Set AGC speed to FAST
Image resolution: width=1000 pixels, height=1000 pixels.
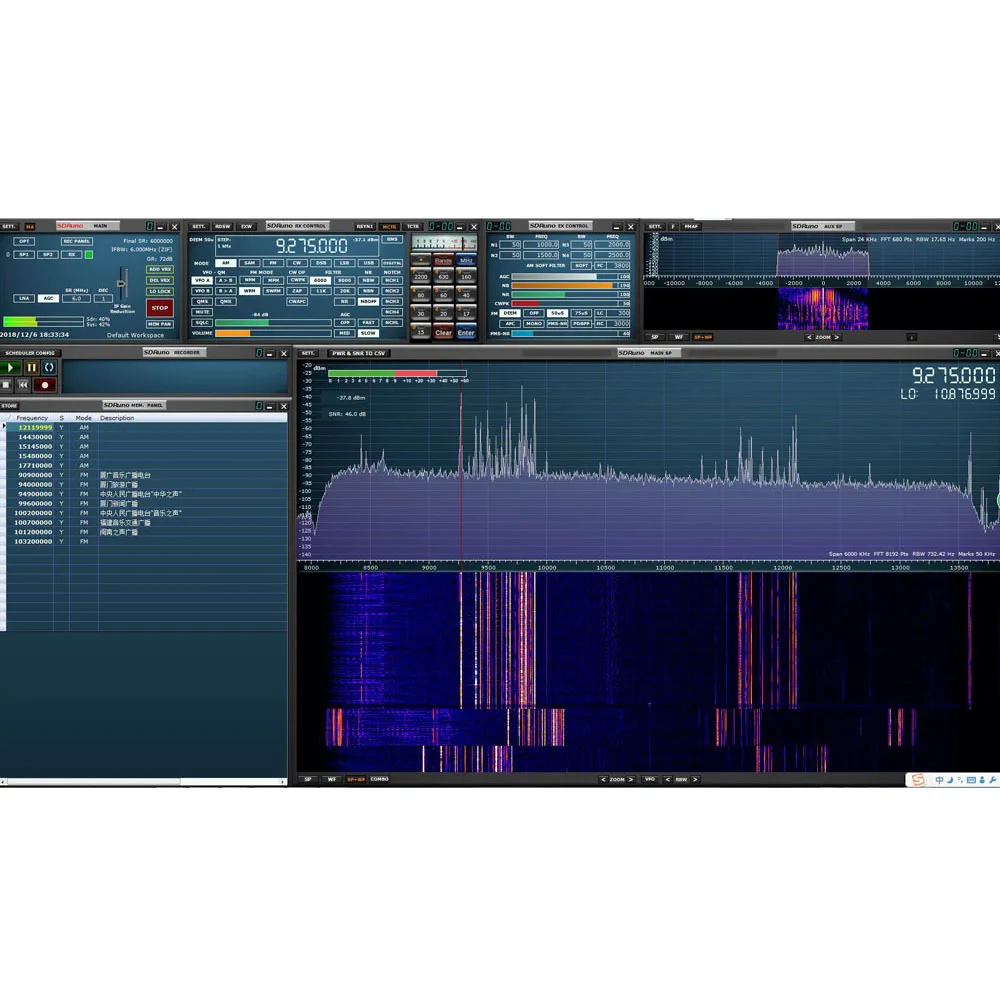(x=369, y=323)
